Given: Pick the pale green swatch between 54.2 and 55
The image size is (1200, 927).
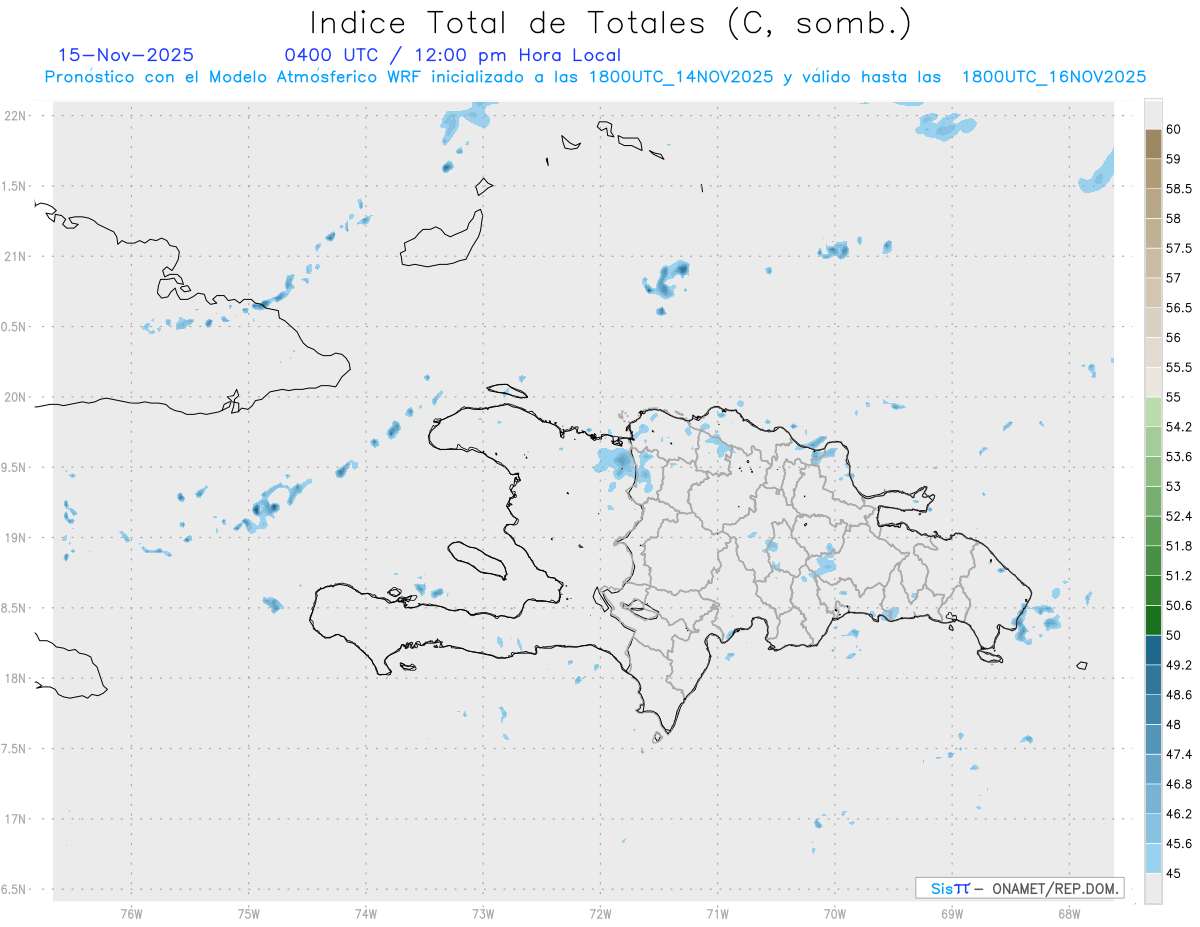Looking at the screenshot, I should (x=1153, y=412).
